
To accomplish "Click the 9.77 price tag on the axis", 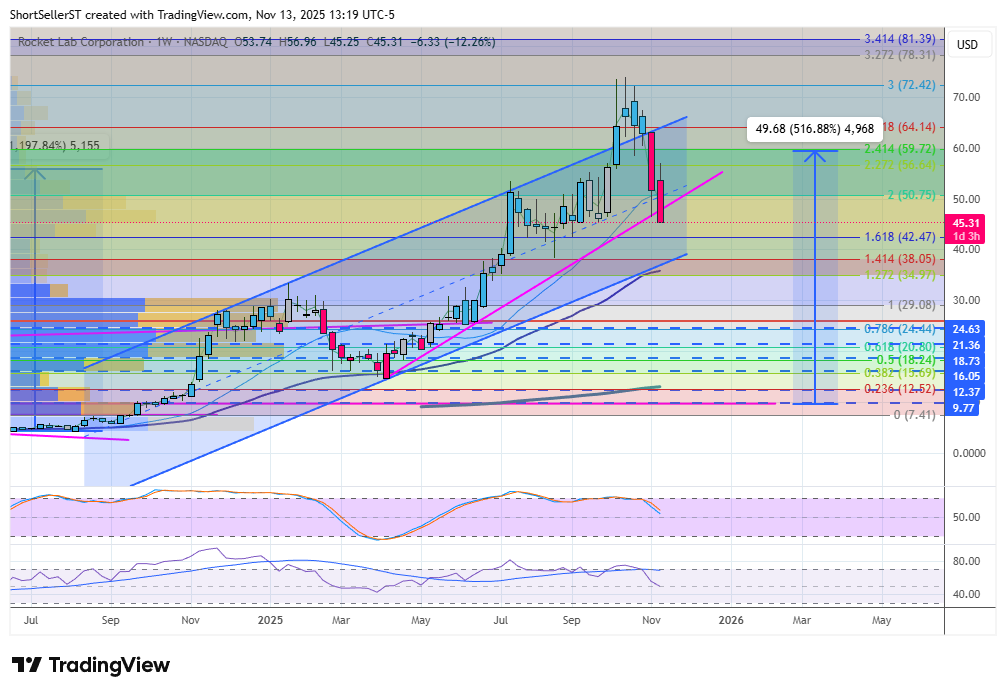I will [x=963, y=409].
